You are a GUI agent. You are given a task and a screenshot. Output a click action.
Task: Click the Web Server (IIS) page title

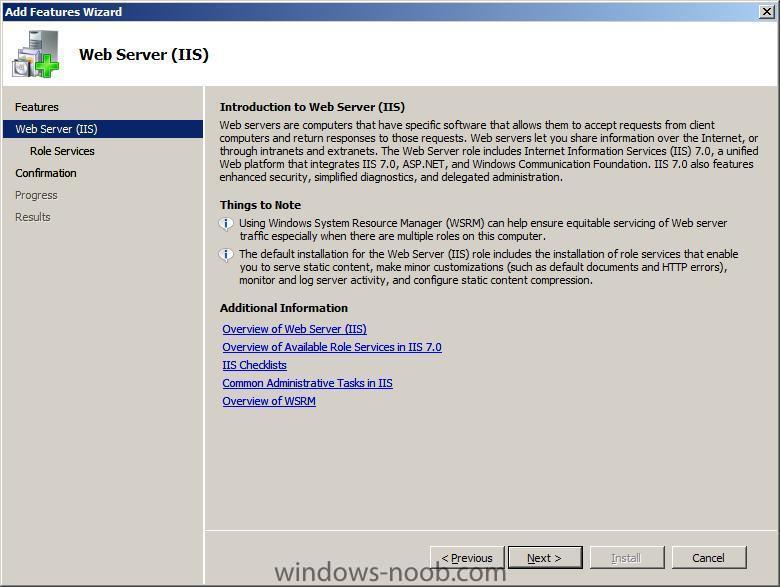coord(144,54)
